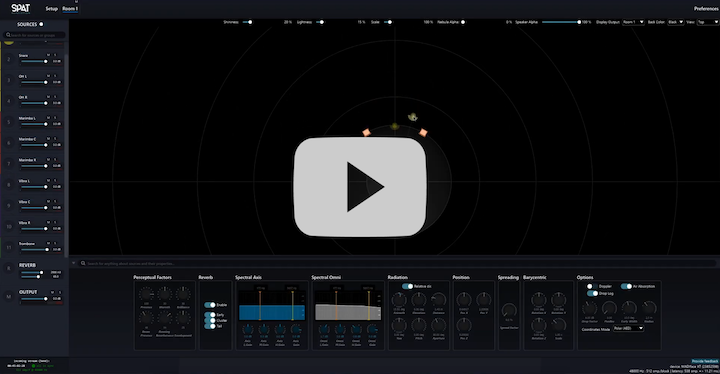Open the Coordinates Mode dropdown

click(x=628, y=329)
